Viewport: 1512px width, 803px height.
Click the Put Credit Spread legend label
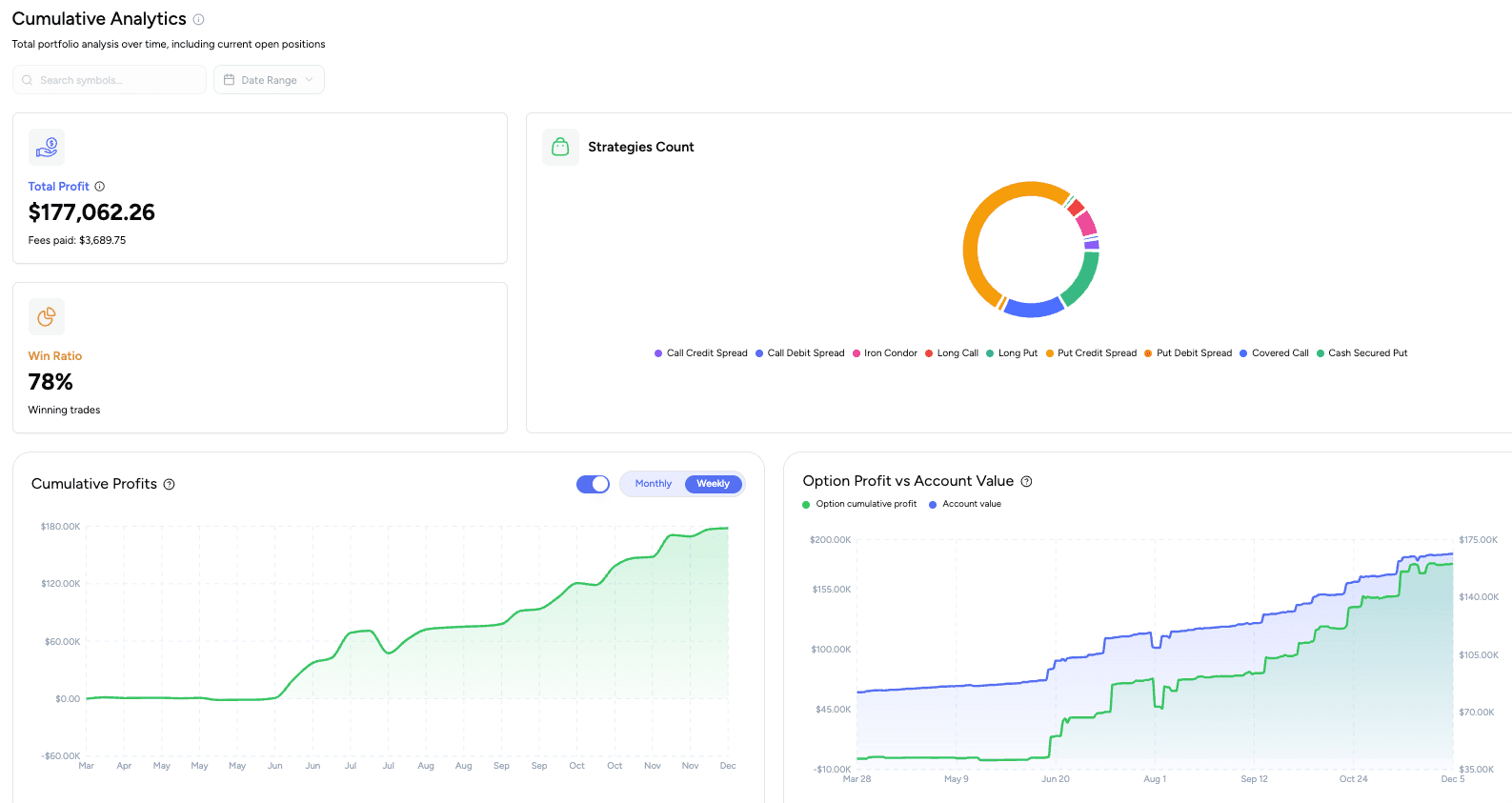pyautogui.click(x=1097, y=353)
